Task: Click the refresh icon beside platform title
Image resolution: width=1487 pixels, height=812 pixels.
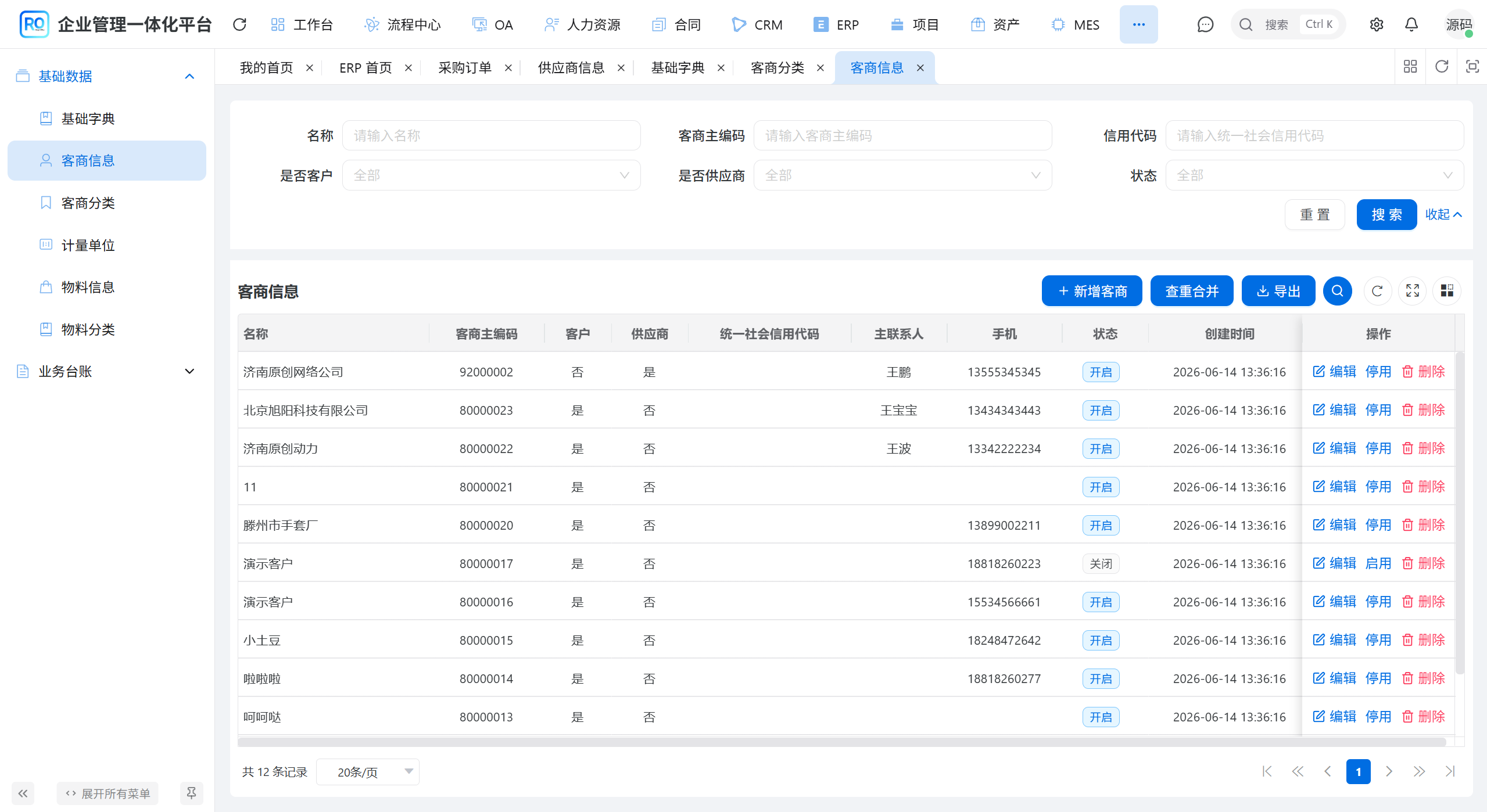Action: (239, 24)
